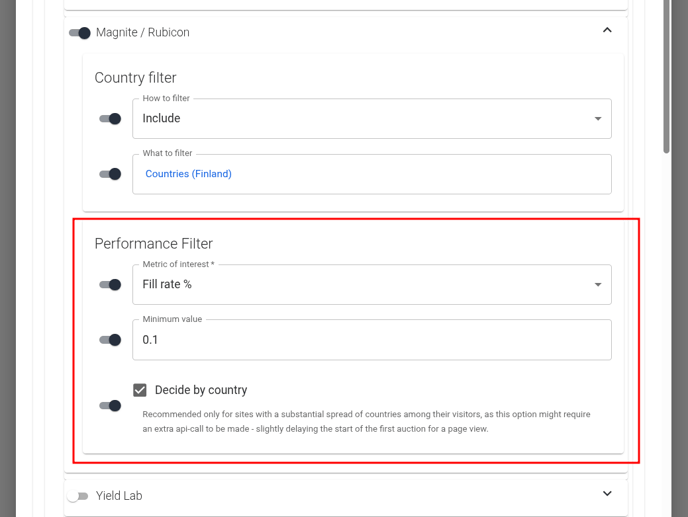Open the How to filter Include dropdown

tap(360, 119)
